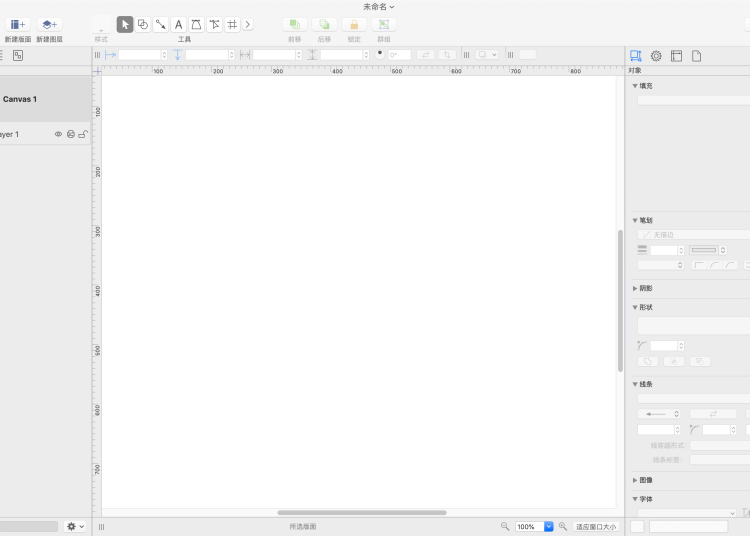The width and height of the screenshot is (750, 536).
Task: Open the zoom percentage dropdown
Action: [x=548, y=526]
